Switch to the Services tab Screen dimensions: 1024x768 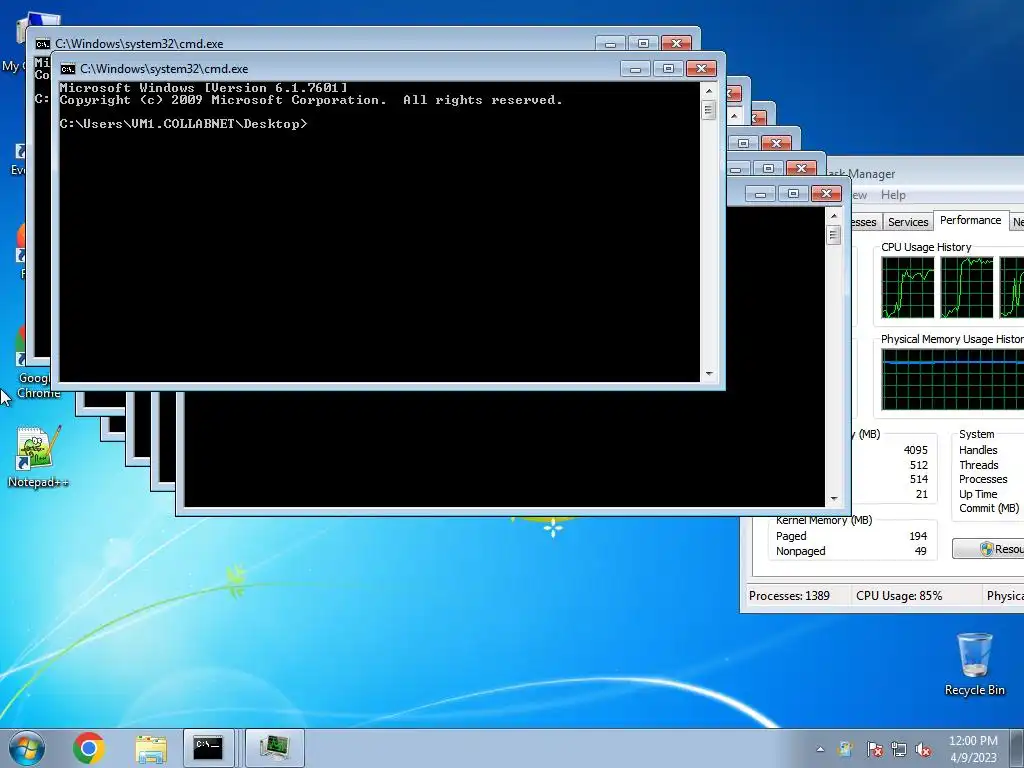click(x=908, y=222)
